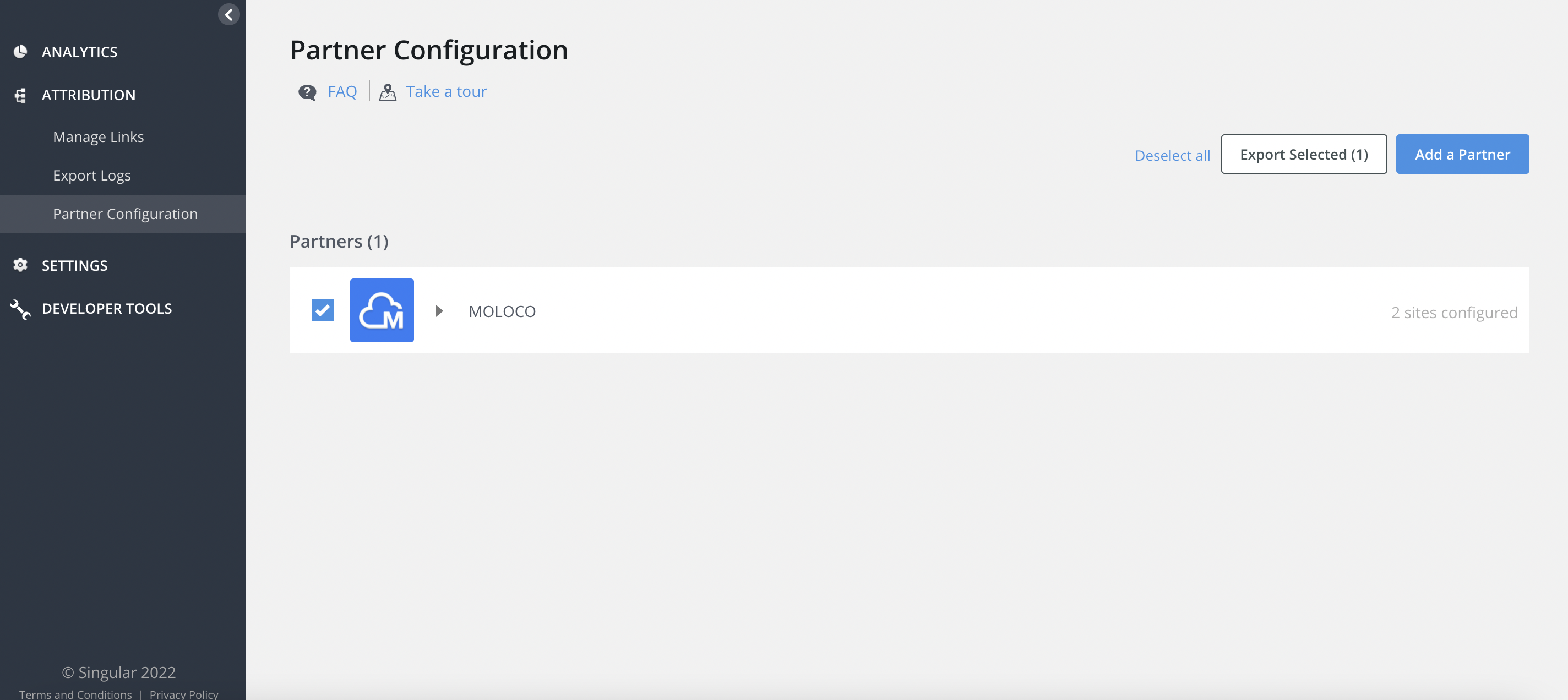Open the Take a tour link
The image size is (1568, 700).
tap(446, 92)
